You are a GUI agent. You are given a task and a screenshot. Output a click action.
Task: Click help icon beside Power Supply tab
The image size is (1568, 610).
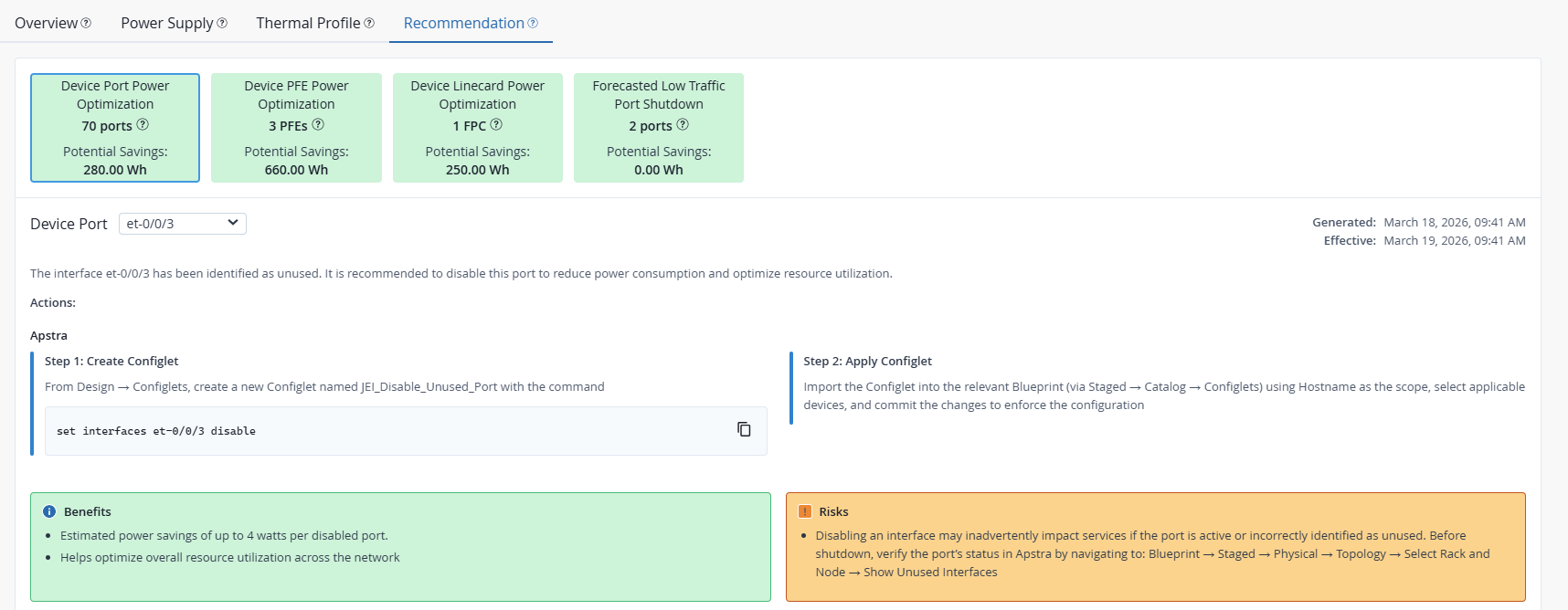pos(222,23)
